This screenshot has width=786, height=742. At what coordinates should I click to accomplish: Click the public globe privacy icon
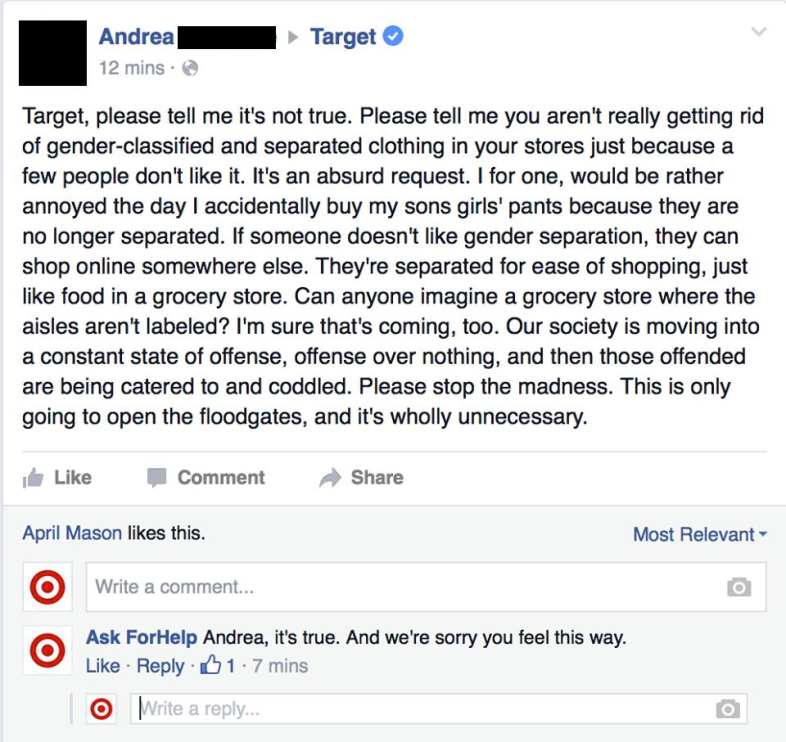(190, 68)
